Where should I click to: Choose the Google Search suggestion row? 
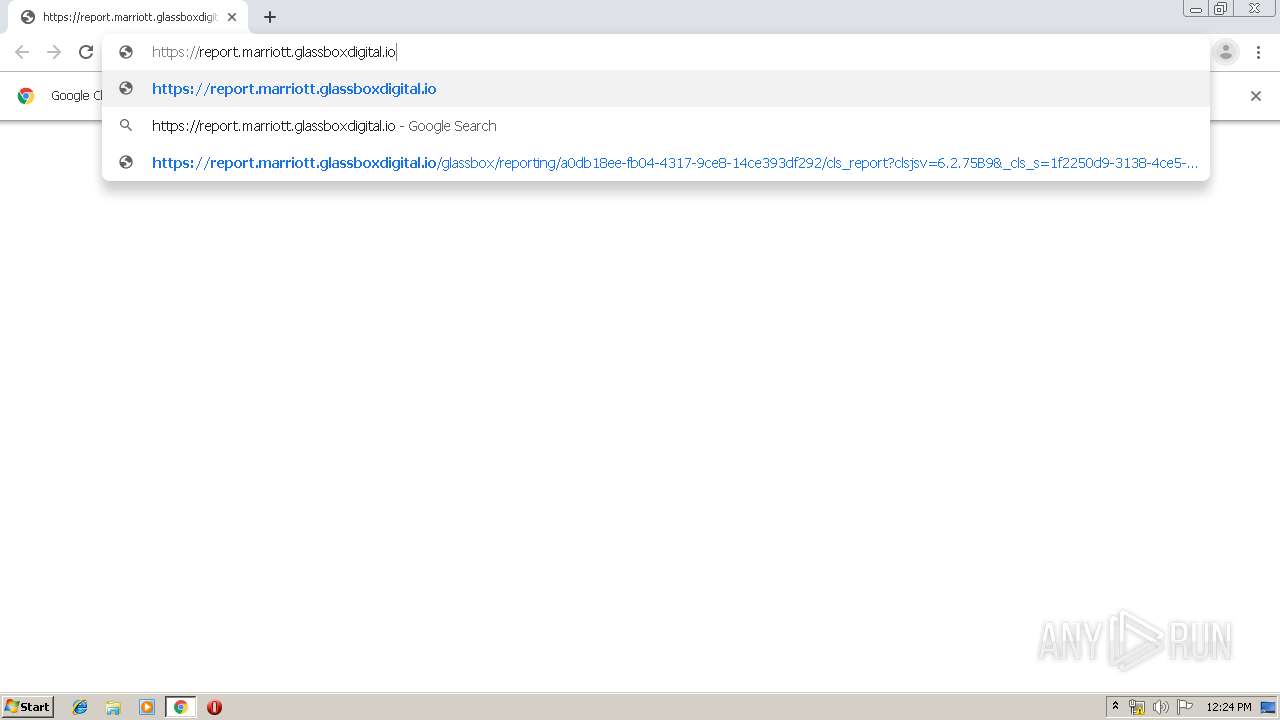pos(656,126)
